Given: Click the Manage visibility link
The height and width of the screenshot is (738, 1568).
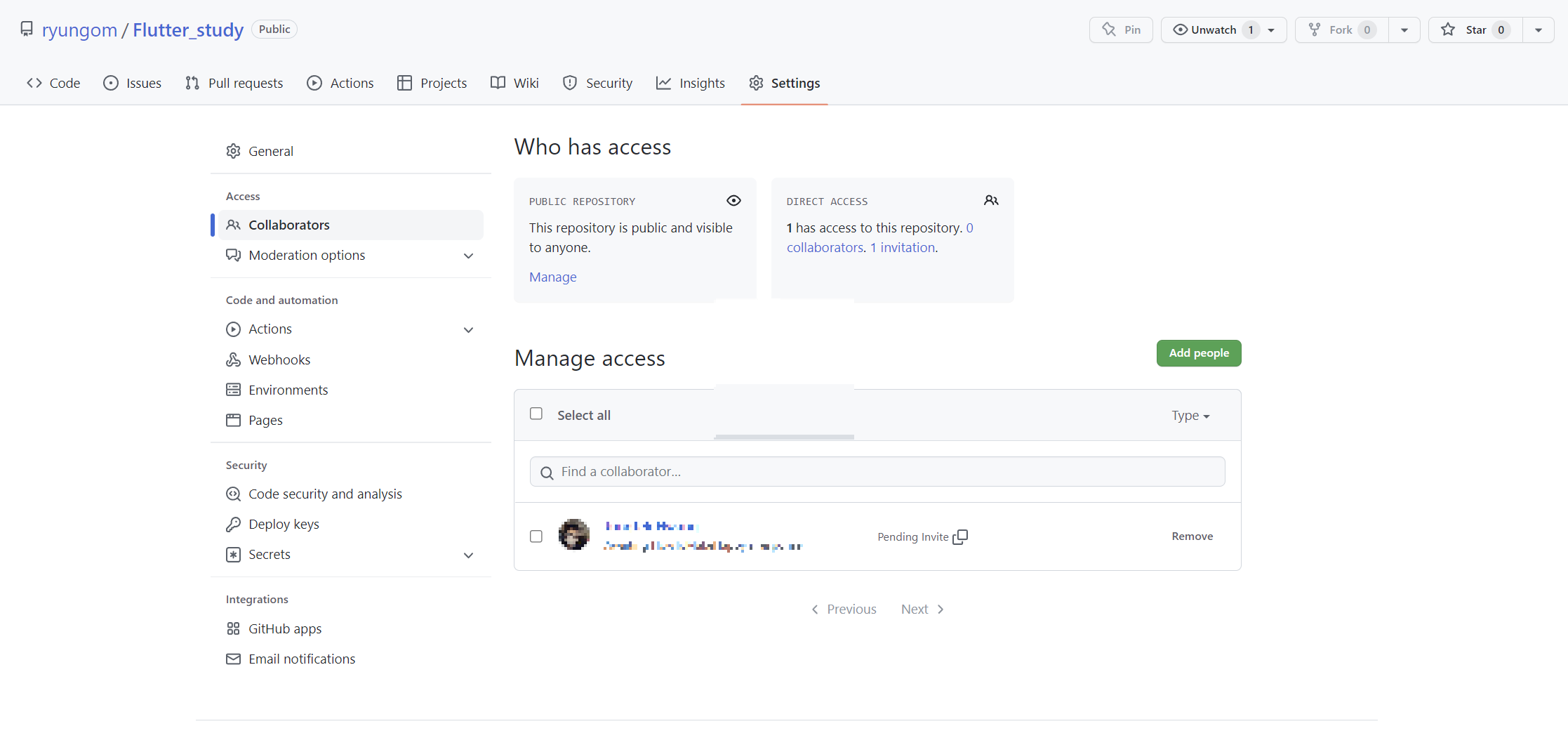Looking at the screenshot, I should click(553, 277).
